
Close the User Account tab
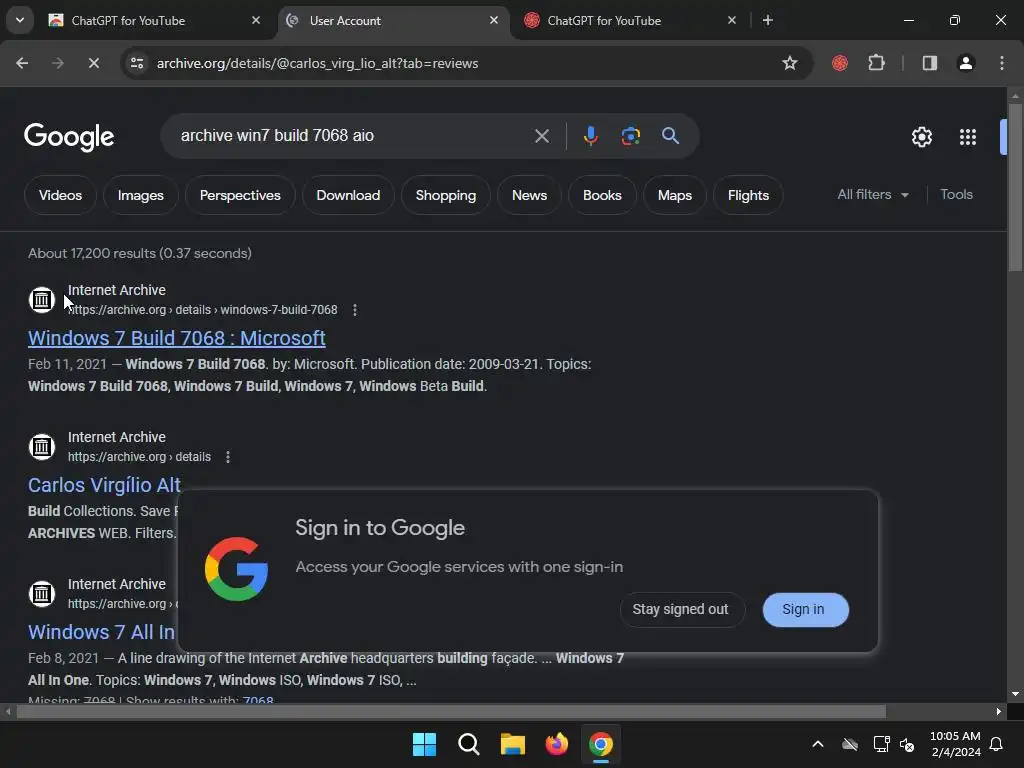[x=494, y=20]
